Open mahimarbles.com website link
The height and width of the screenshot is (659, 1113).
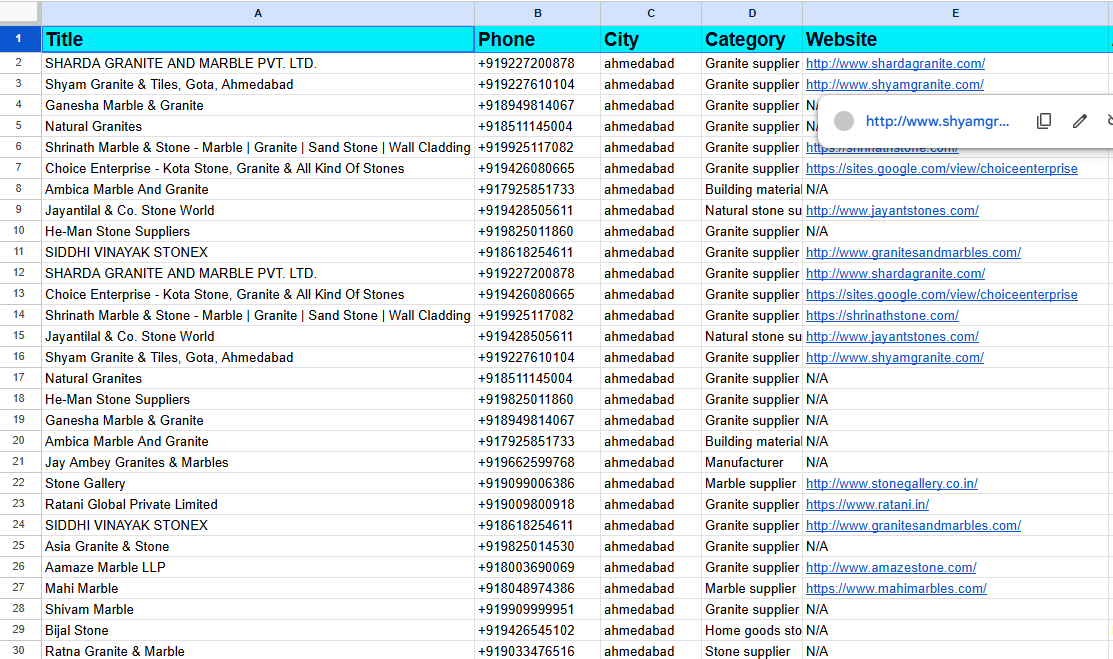[896, 589]
